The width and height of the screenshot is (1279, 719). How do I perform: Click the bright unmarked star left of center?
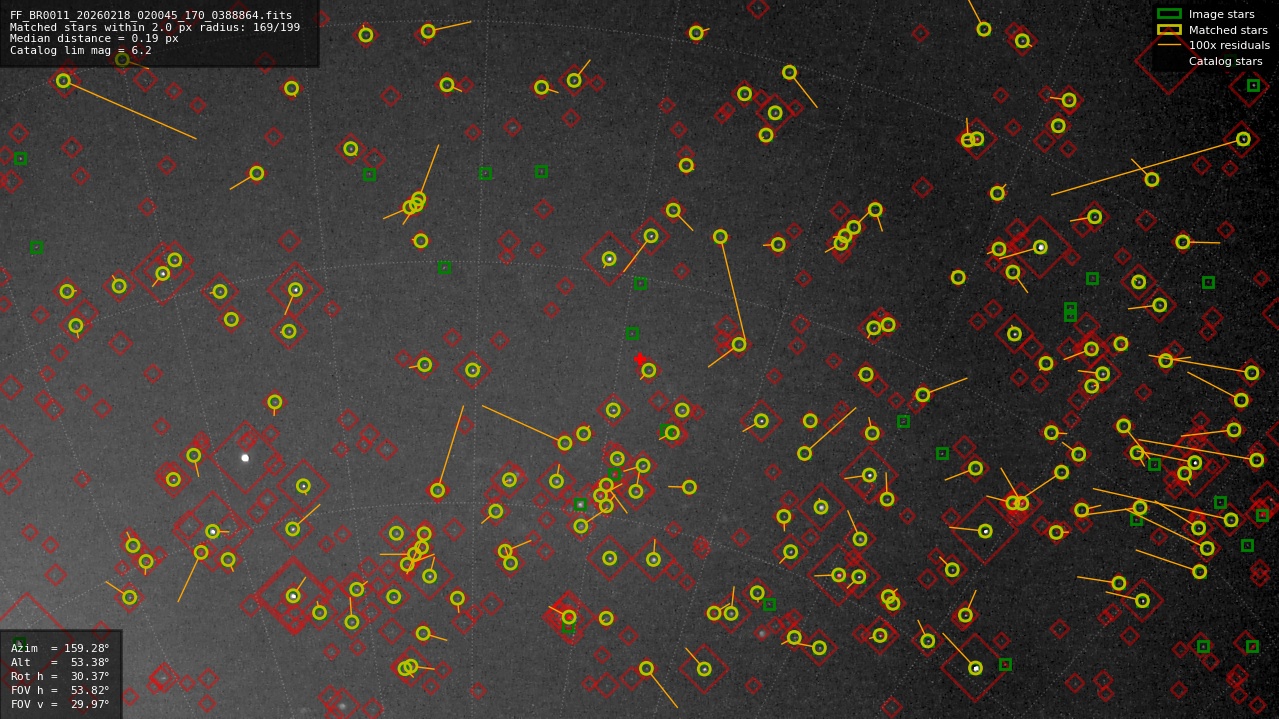coord(245,458)
